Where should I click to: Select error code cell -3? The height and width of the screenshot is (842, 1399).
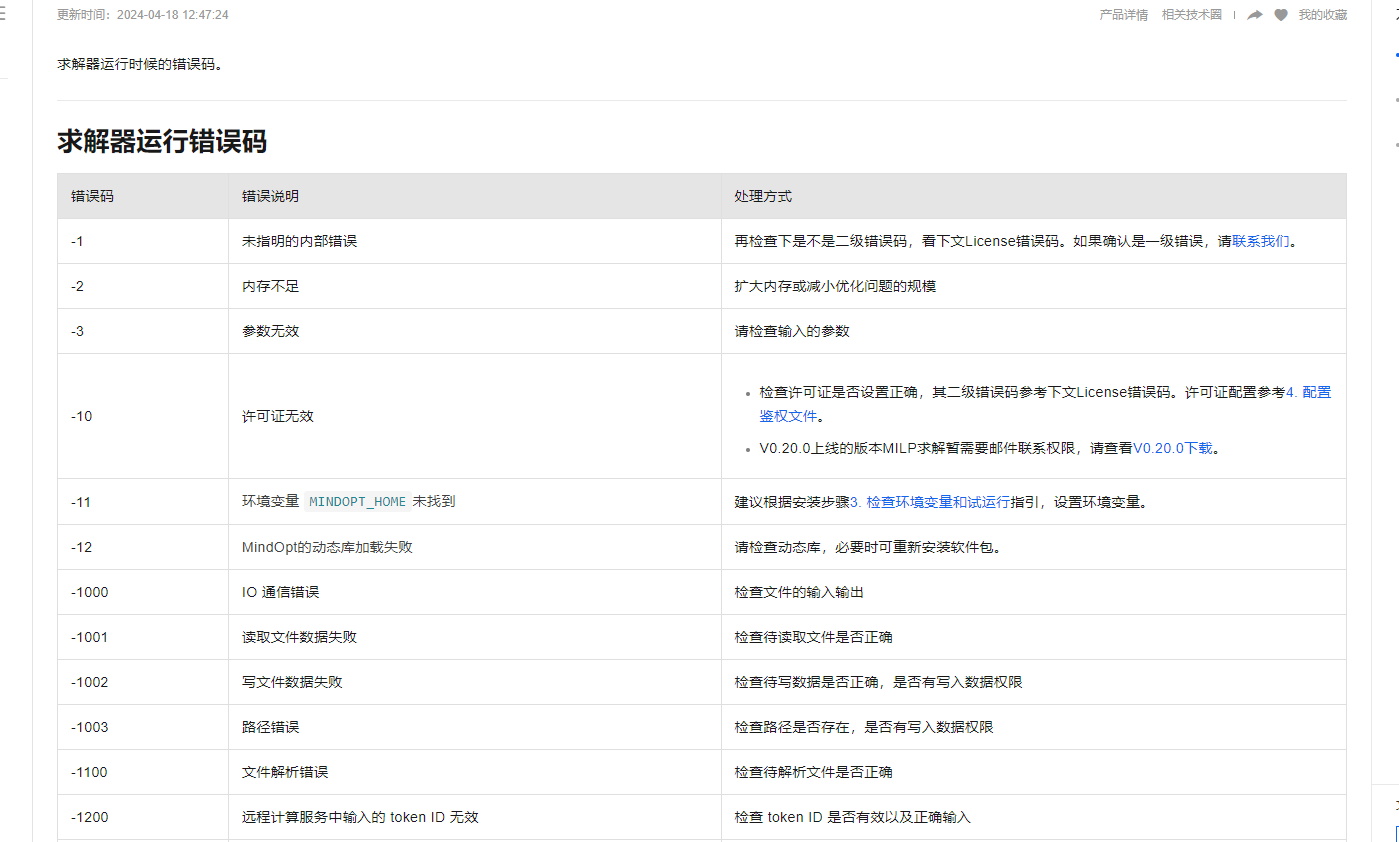(143, 331)
